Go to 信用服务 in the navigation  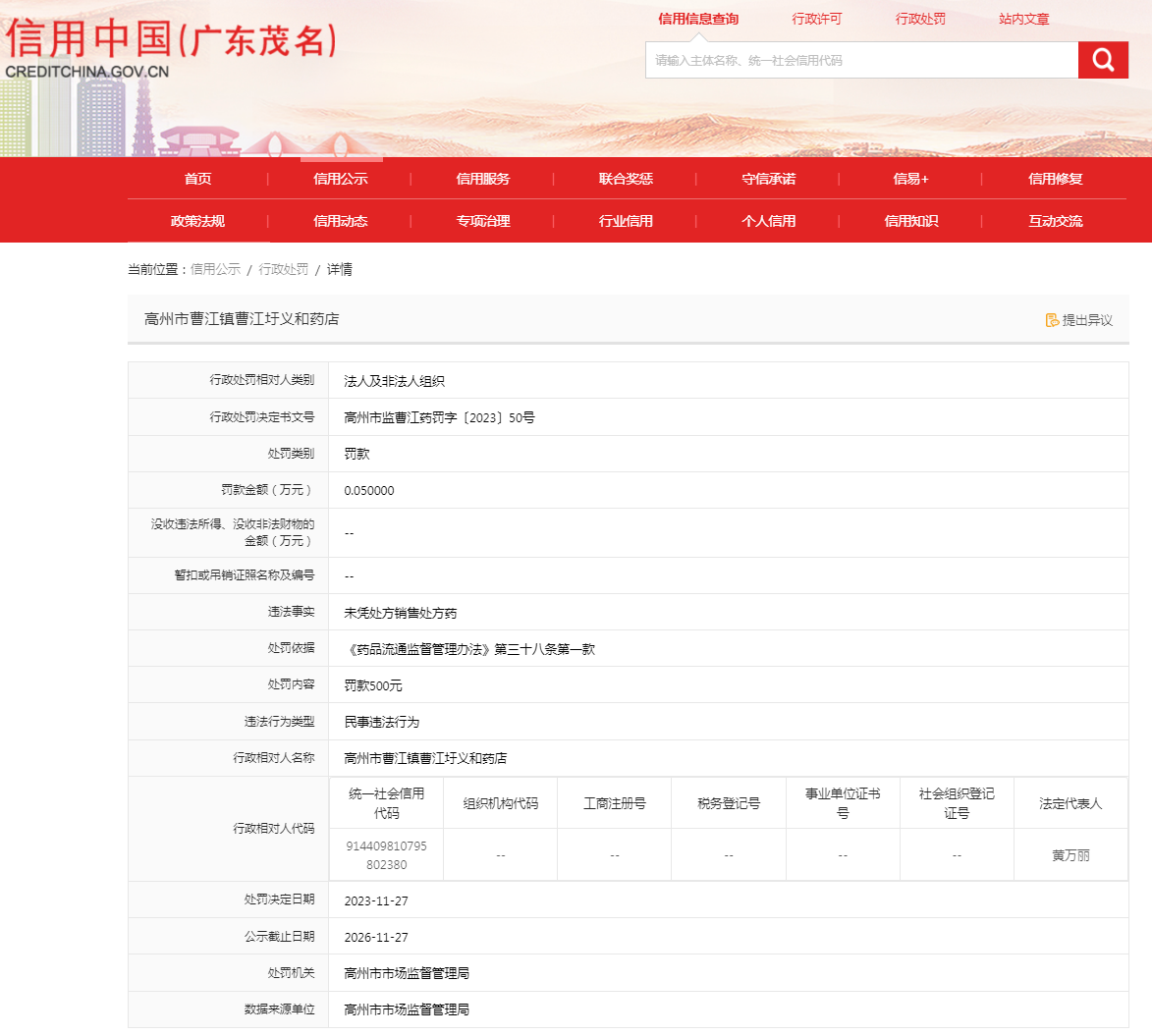click(x=483, y=179)
